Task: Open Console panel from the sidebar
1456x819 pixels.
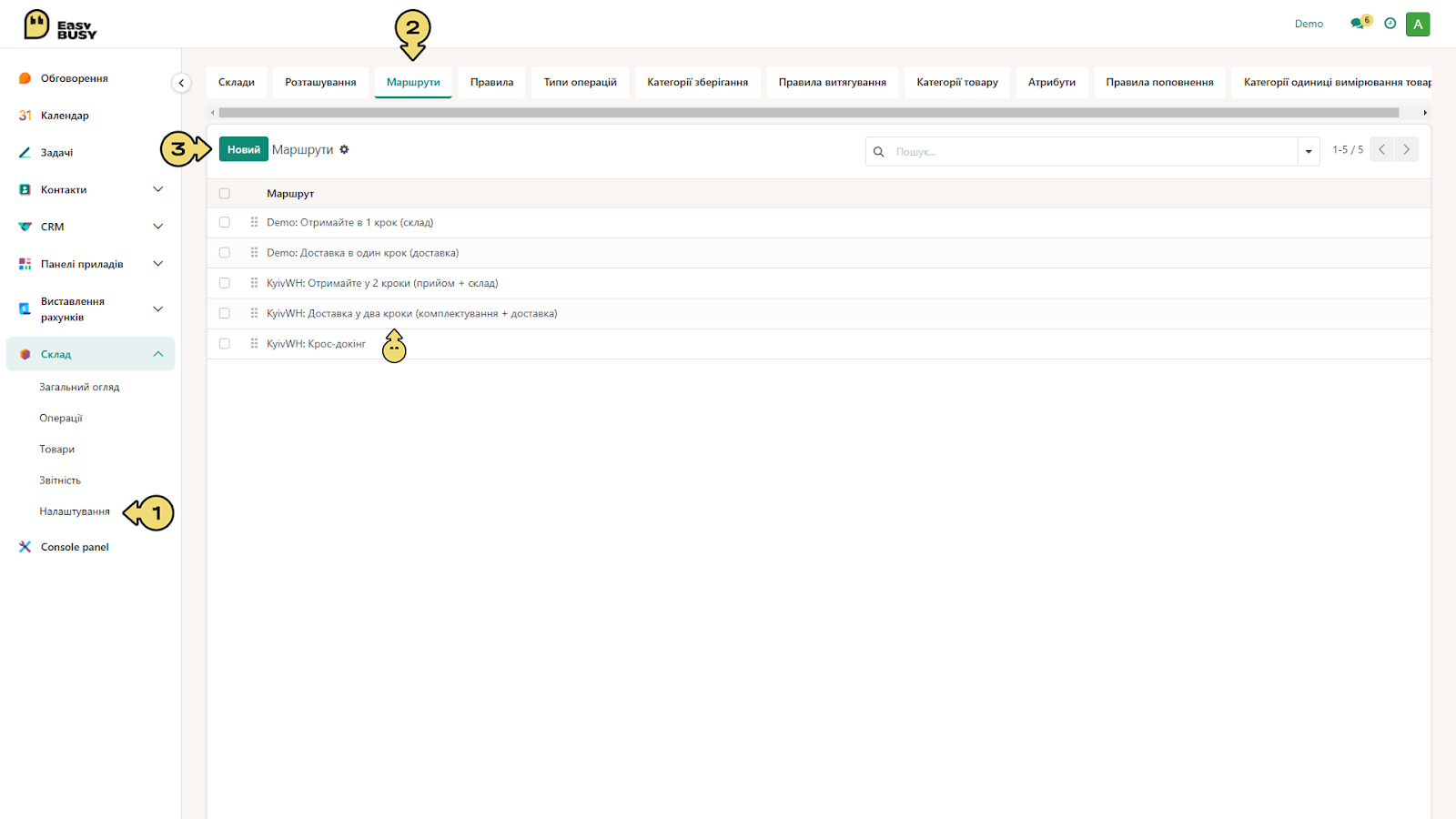Action: click(75, 547)
